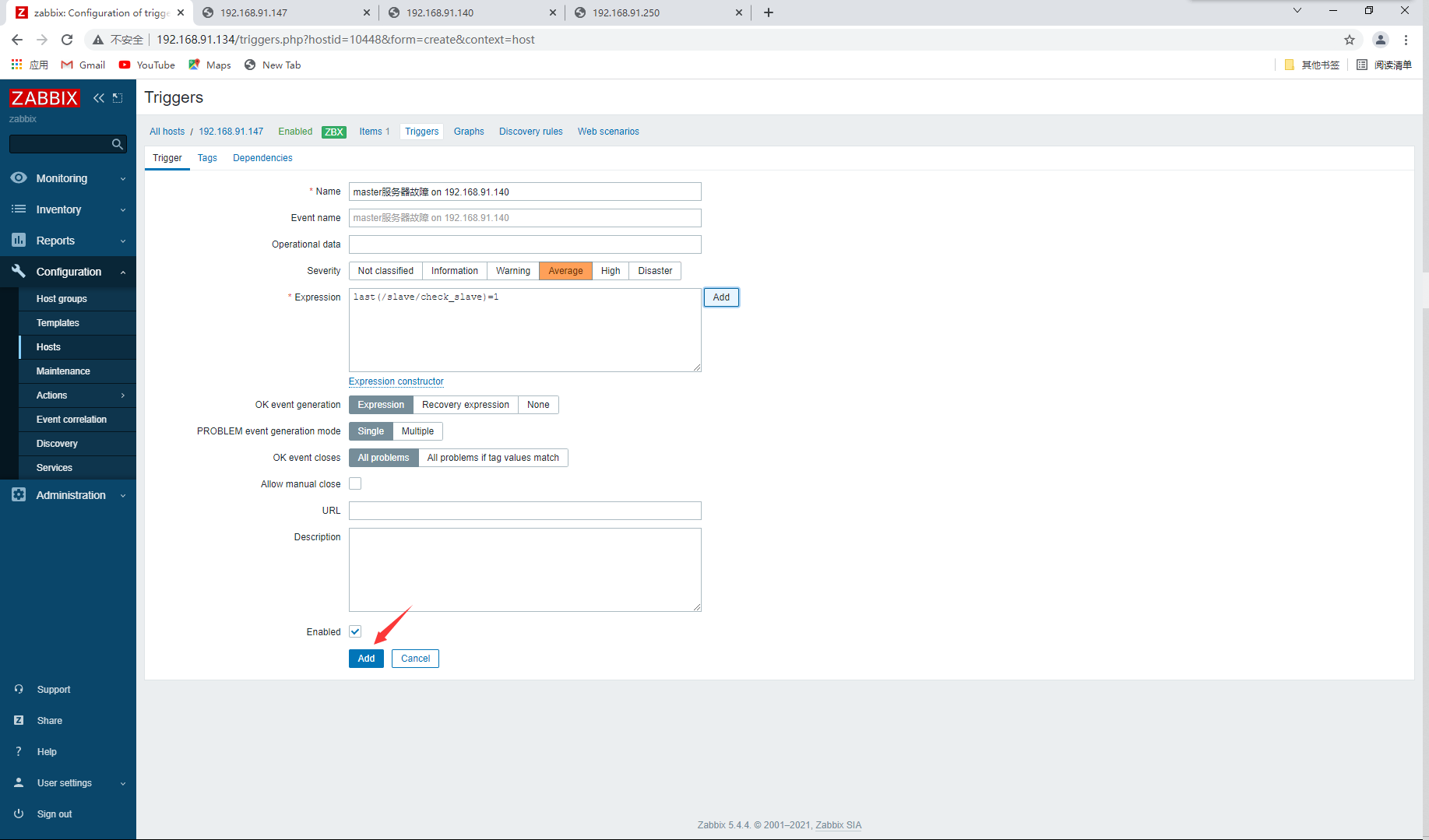Expand the Reports menu
Image resolution: width=1429 pixels, height=840 pixels.
(123, 241)
